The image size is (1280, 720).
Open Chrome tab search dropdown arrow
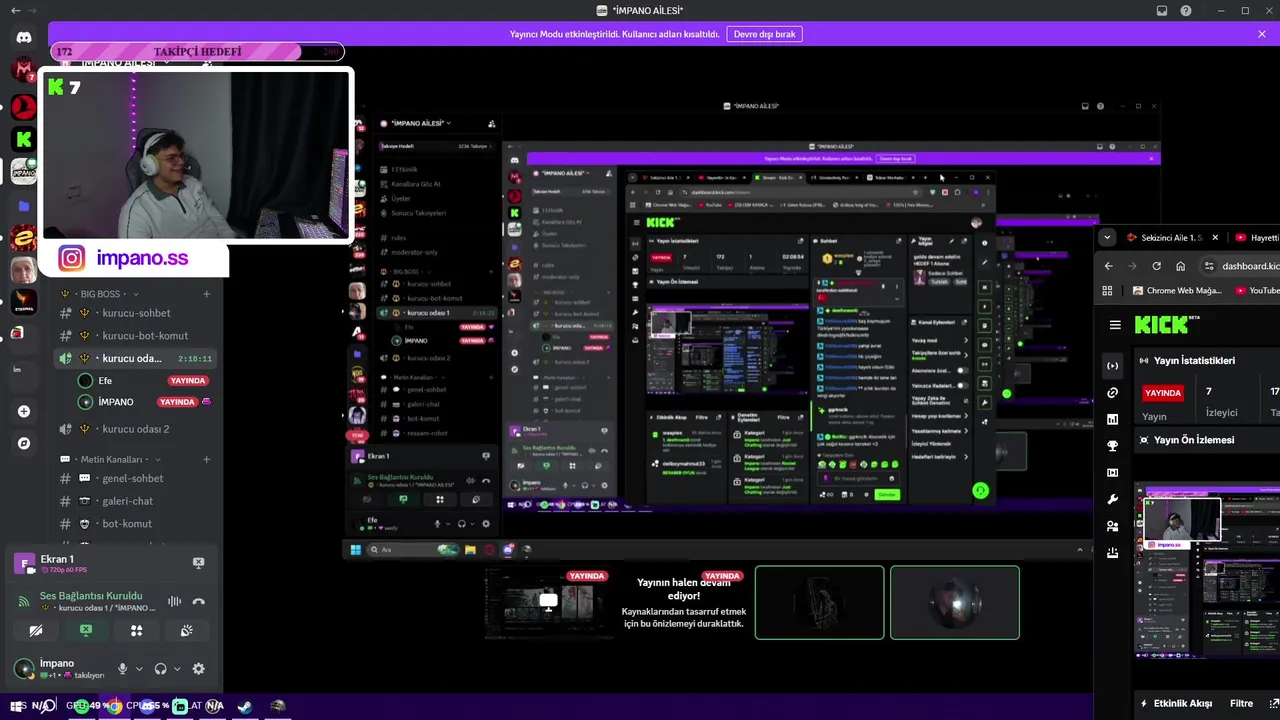click(x=1106, y=237)
